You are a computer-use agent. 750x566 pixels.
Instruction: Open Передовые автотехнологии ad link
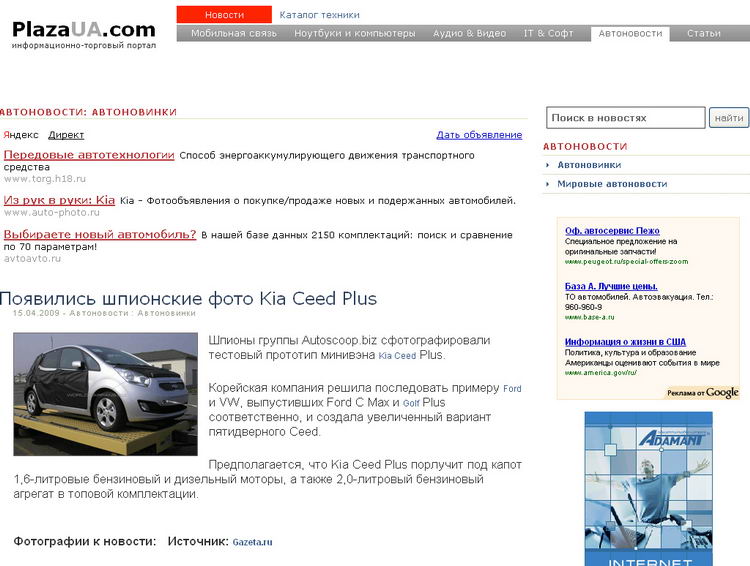(x=89, y=155)
